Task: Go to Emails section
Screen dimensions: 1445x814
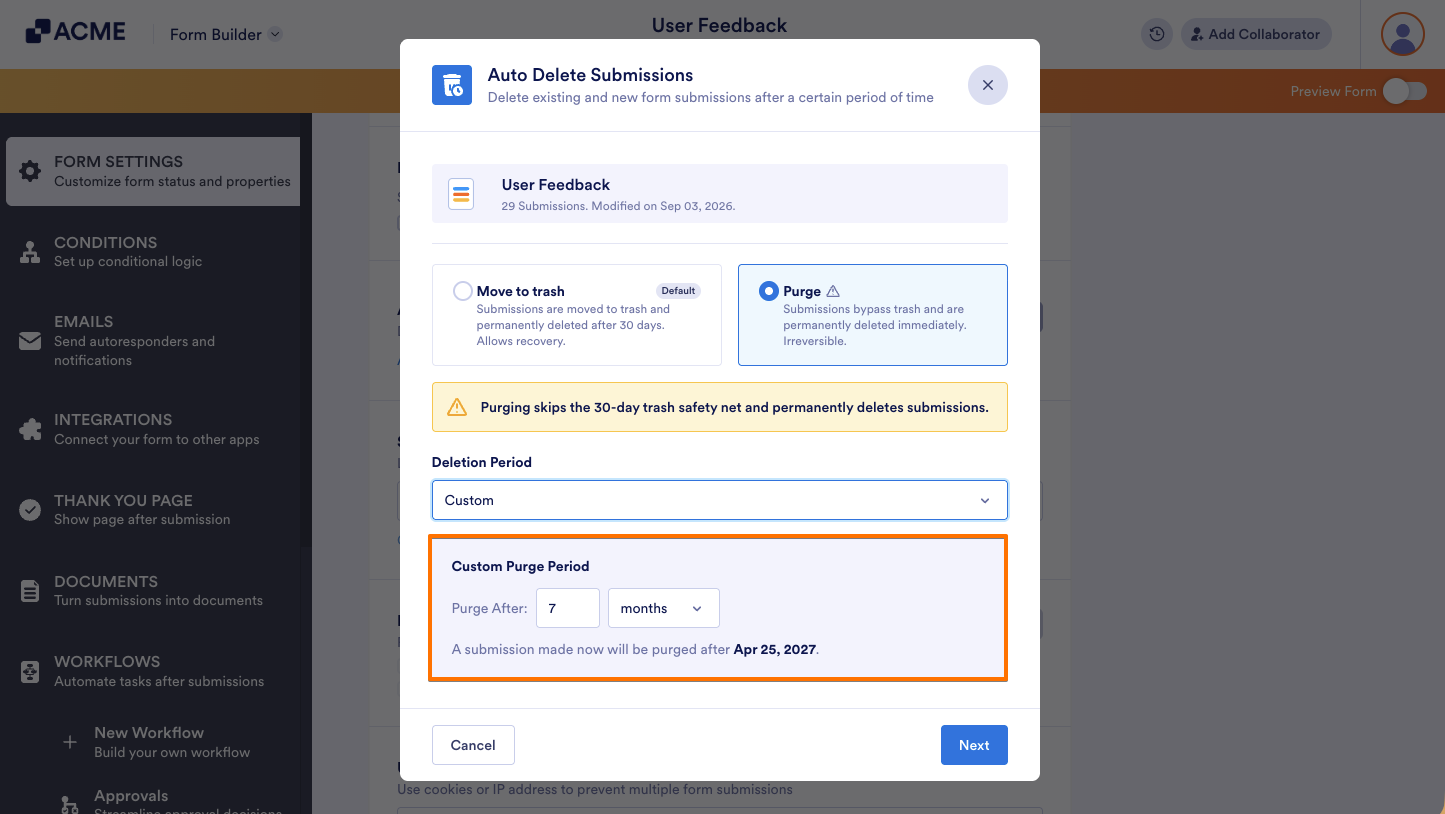Action: [153, 341]
